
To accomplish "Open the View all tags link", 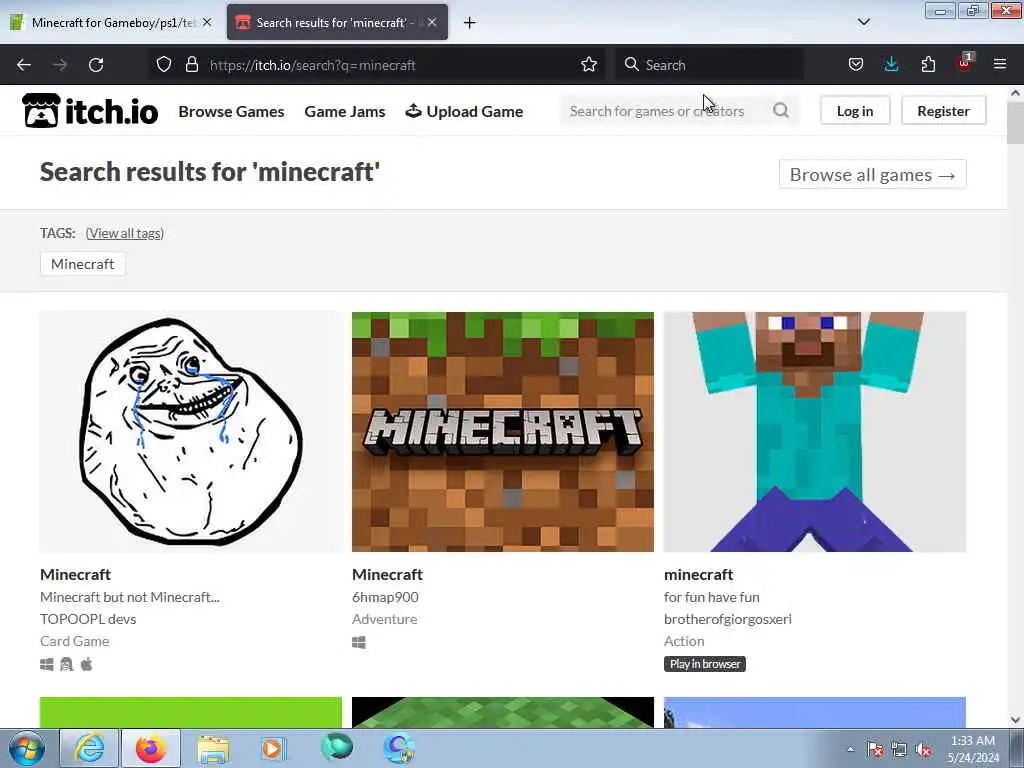I will (x=125, y=233).
